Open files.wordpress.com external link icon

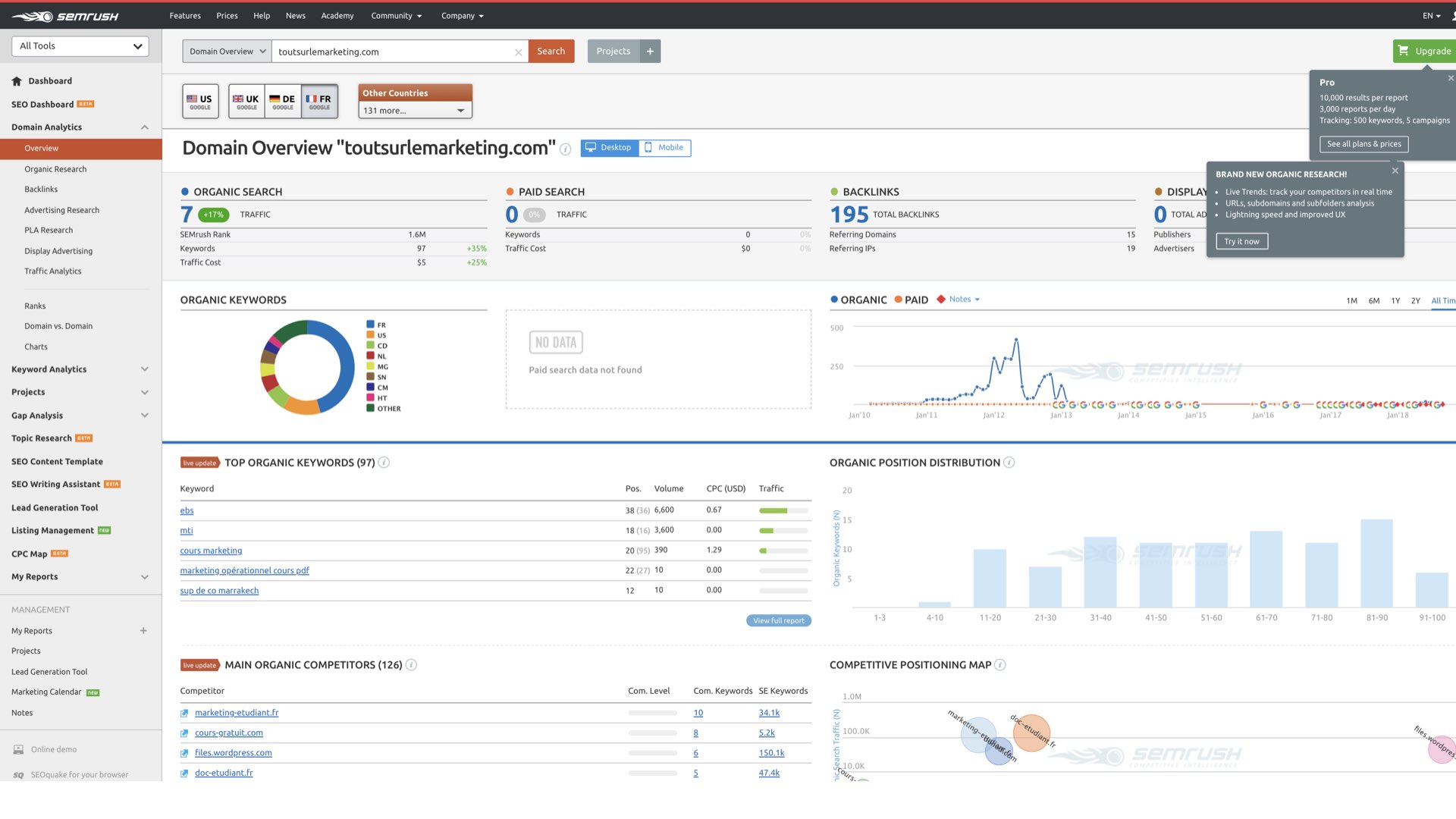coord(184,753)
